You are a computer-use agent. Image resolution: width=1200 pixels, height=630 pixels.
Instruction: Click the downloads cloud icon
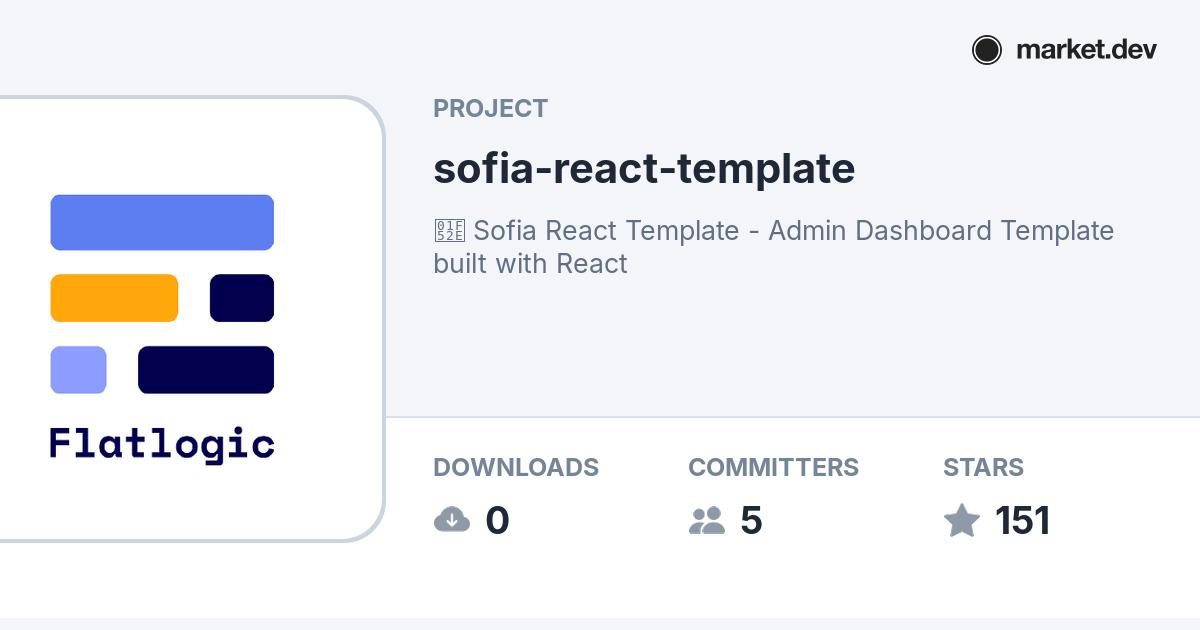pos(452,520)
